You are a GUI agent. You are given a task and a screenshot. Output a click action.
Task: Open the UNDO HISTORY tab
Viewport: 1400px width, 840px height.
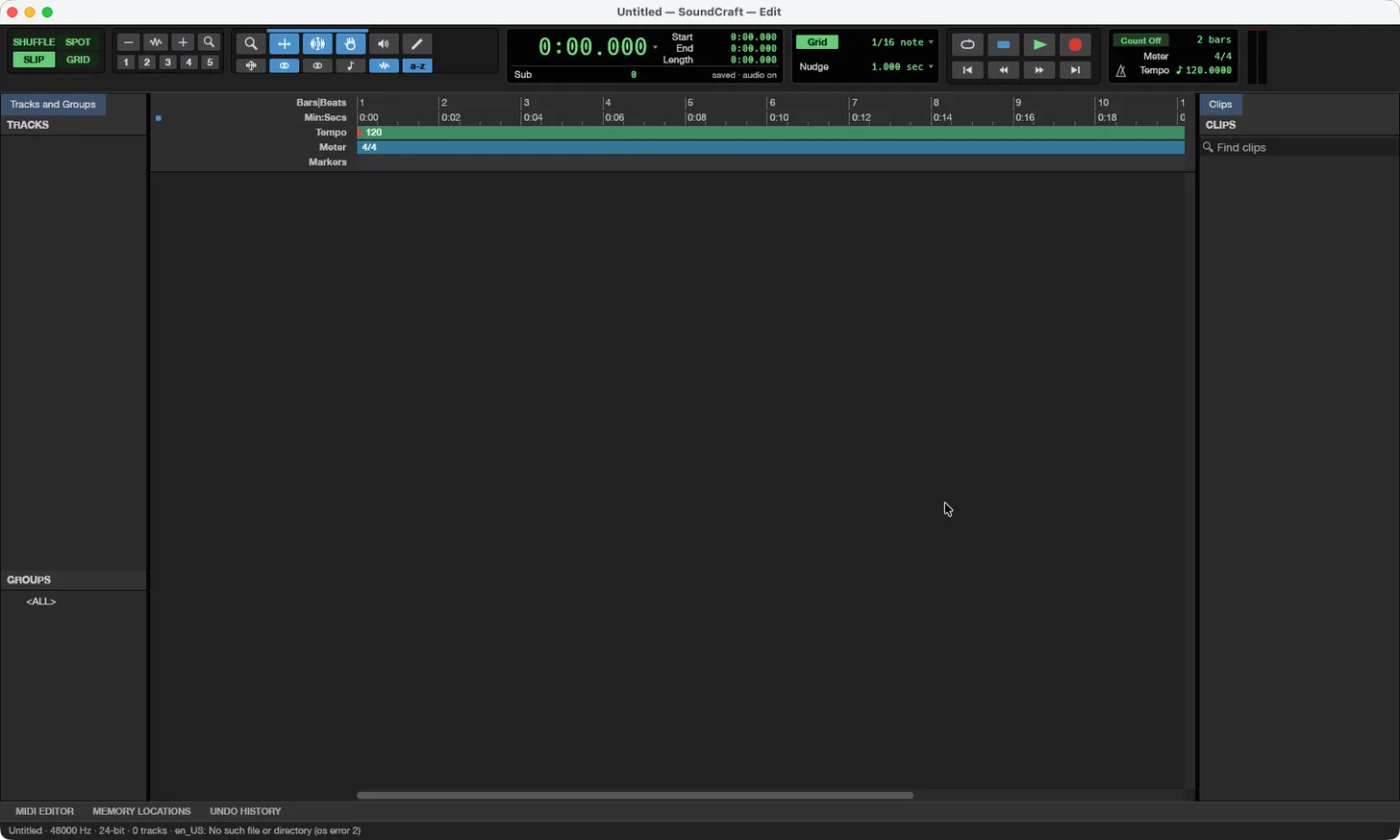coord(245,811)
